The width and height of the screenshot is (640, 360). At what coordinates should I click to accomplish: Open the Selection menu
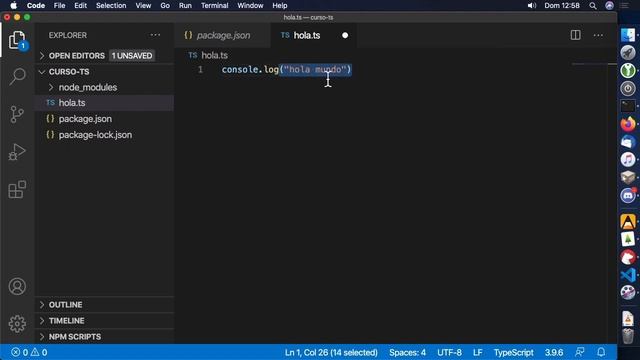click(x=111, y=6)
